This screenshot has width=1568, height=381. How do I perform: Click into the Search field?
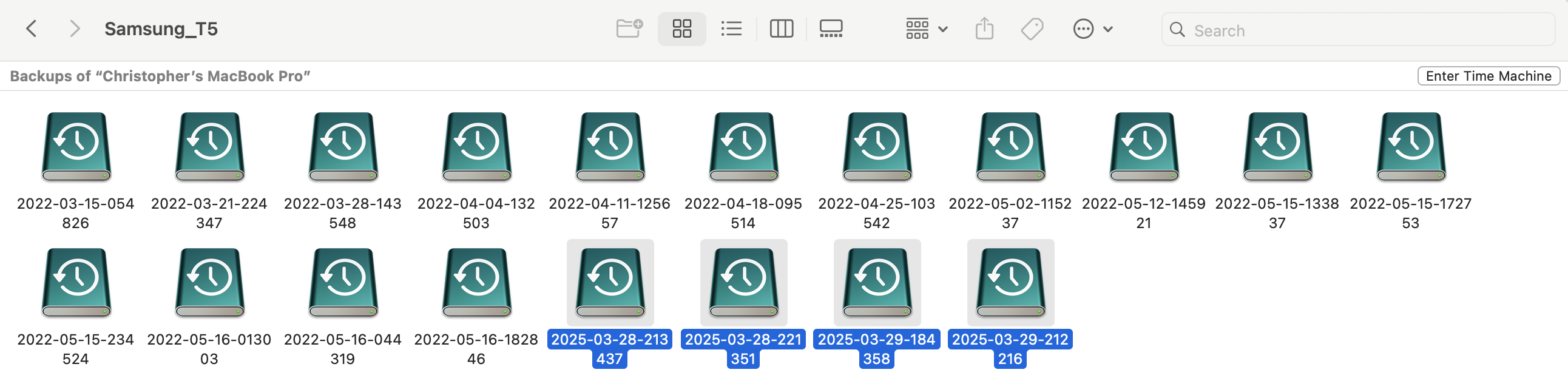1358,30
